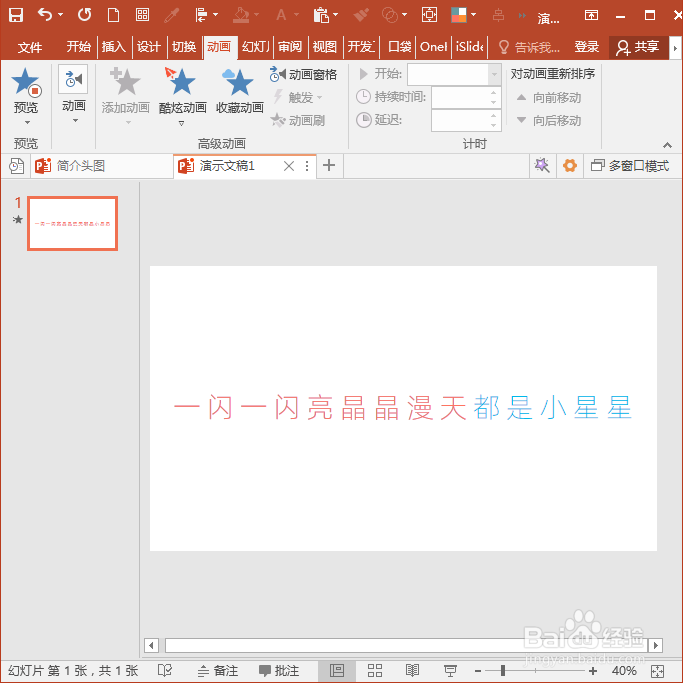
Task: Click the 共享 share button
Action: 638,47
